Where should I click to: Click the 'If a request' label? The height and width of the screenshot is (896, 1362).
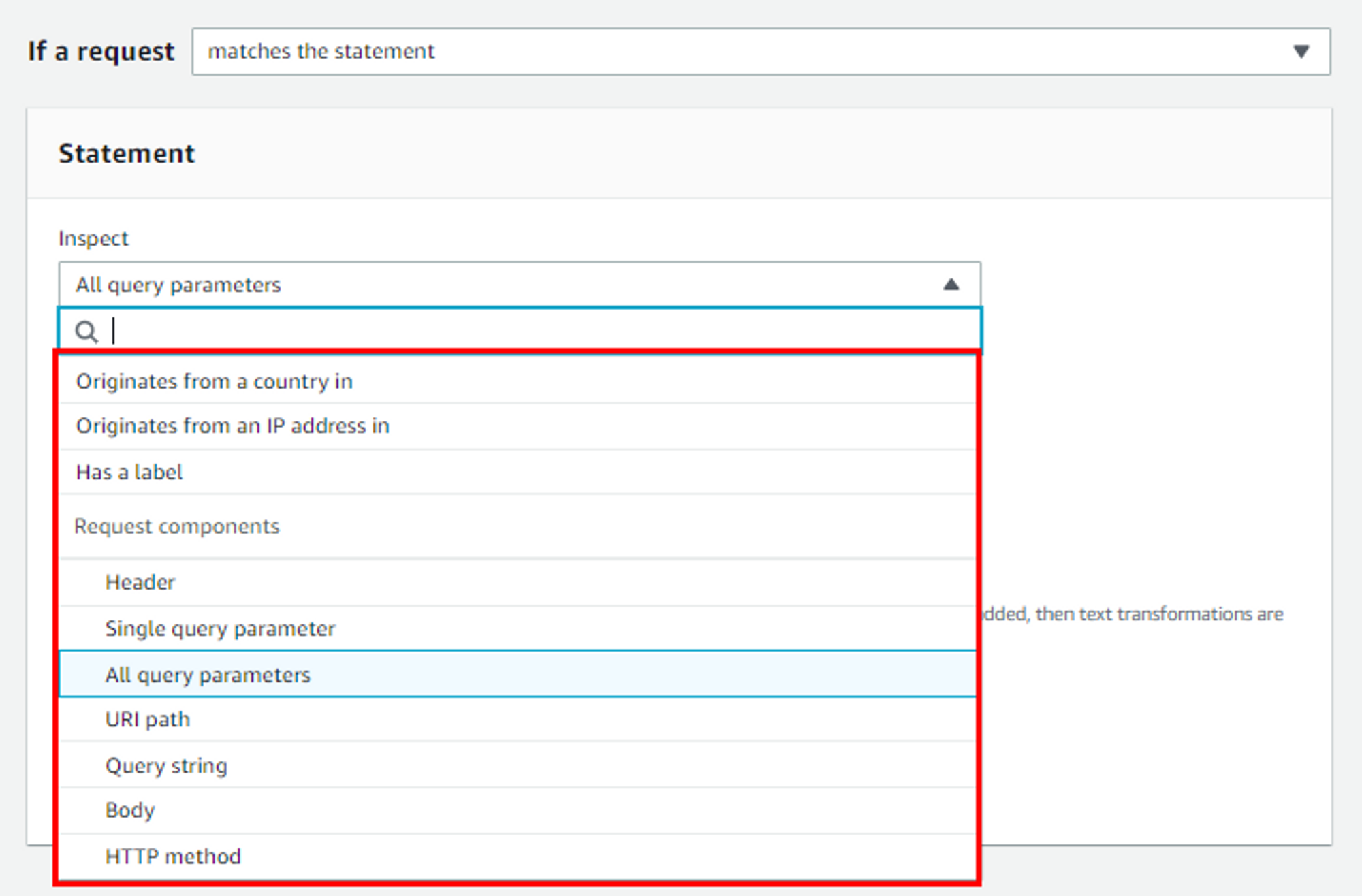101,52
